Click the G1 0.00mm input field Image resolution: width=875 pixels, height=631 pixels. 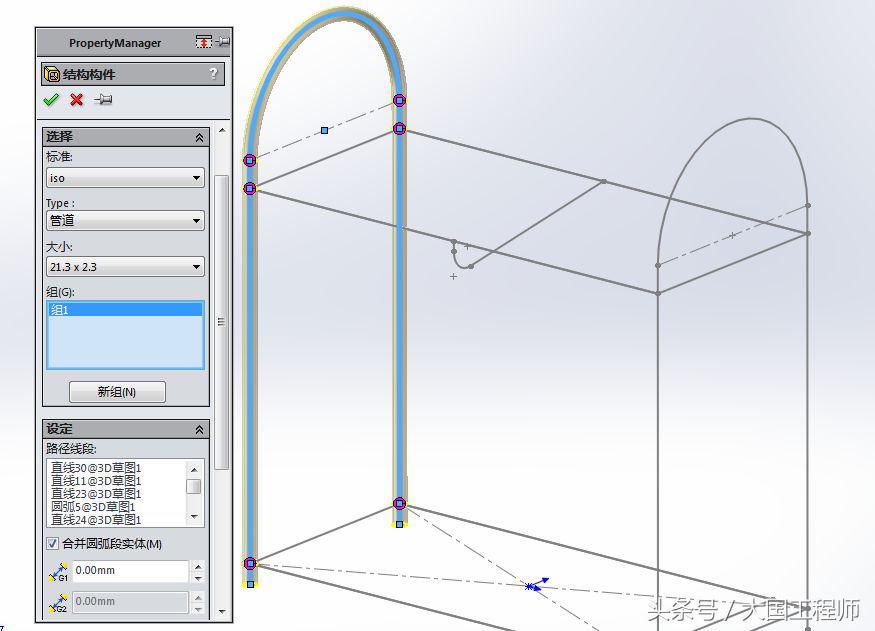(130, 570)
